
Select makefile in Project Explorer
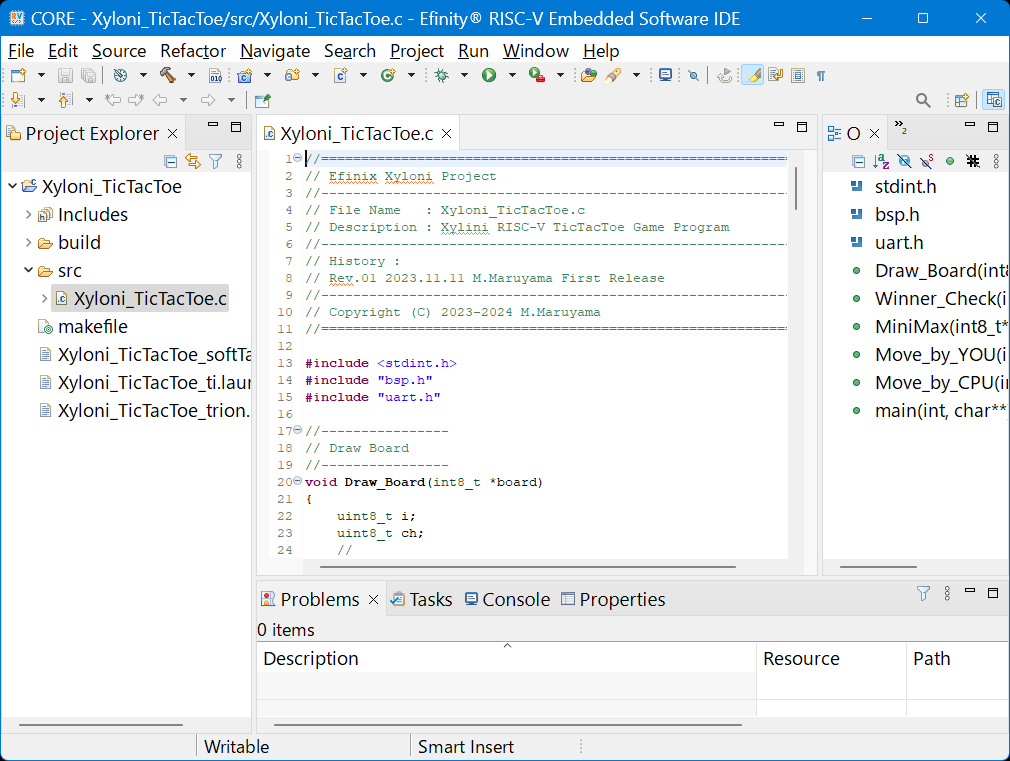(92, 327)
